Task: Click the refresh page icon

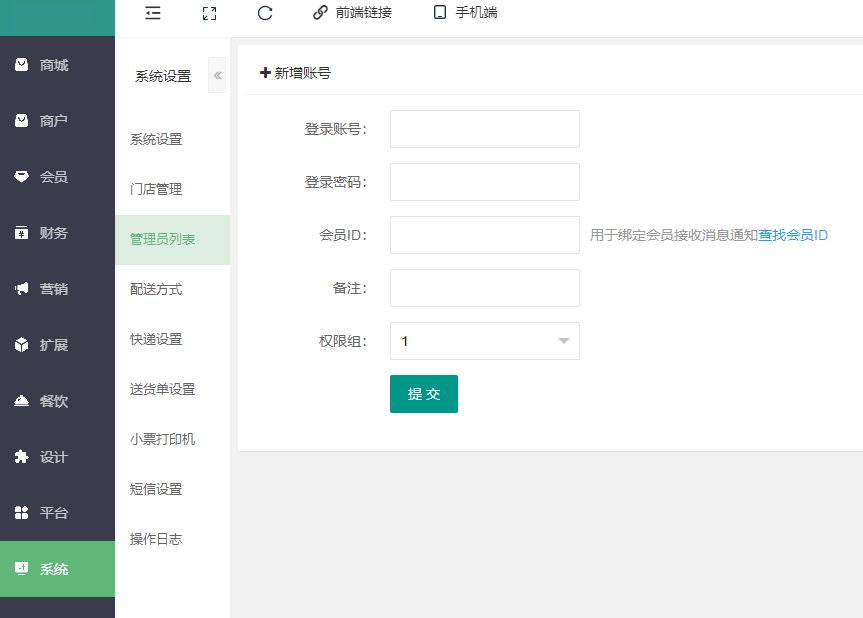Action: click(265, 13)
